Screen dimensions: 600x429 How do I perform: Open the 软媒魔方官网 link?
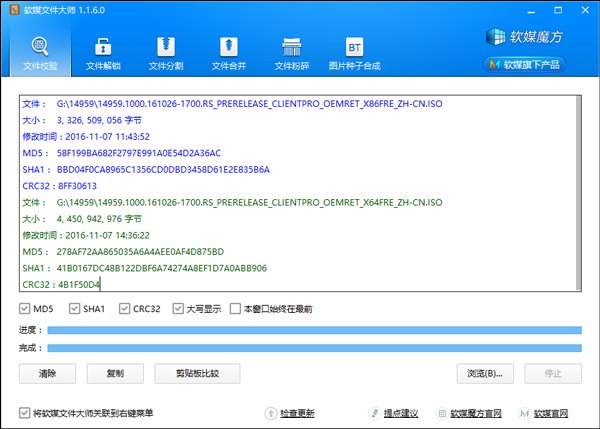pyautogui.click(x=476, y=413)
